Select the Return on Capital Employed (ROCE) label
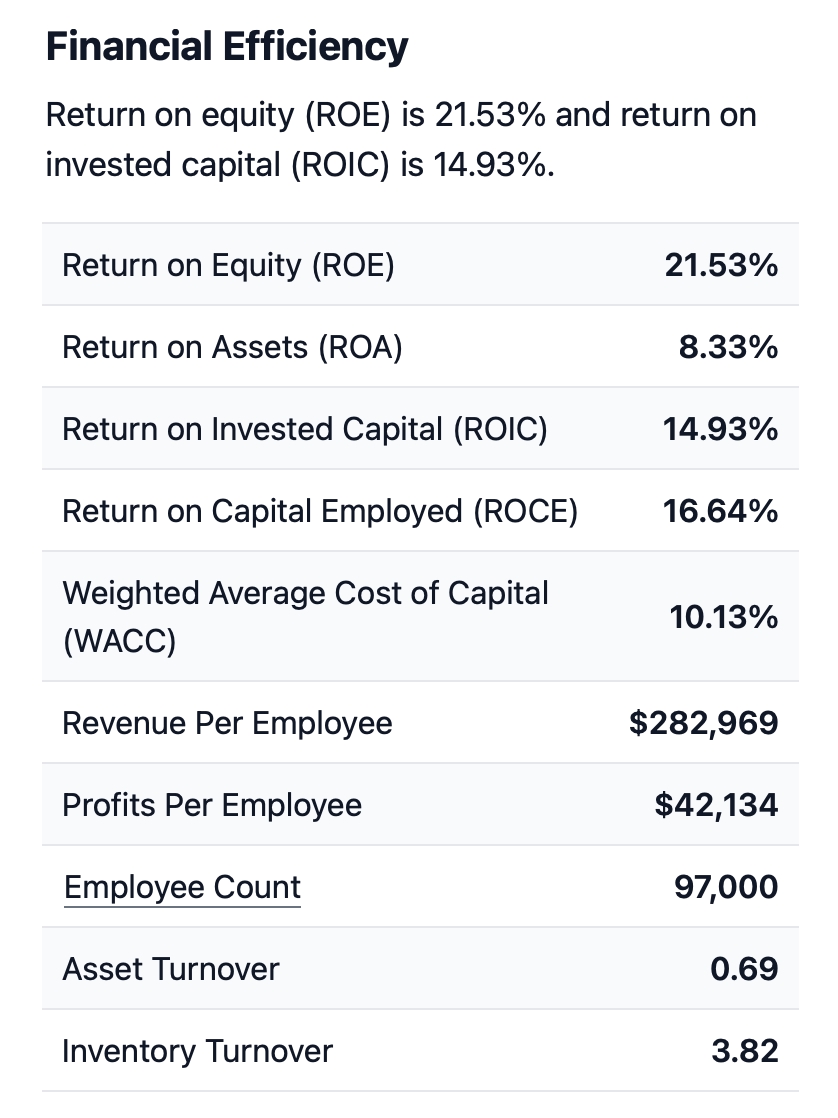 click(x=320, y=511)
